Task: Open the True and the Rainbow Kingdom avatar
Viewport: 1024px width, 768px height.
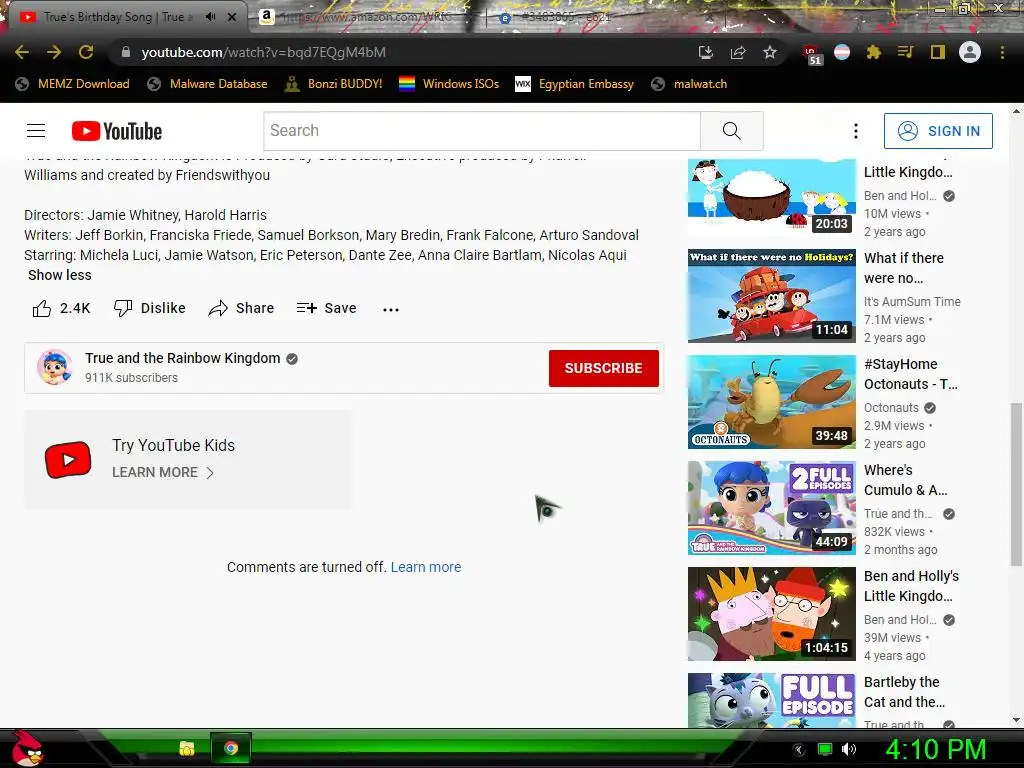Action: click(x=55, y=367)
